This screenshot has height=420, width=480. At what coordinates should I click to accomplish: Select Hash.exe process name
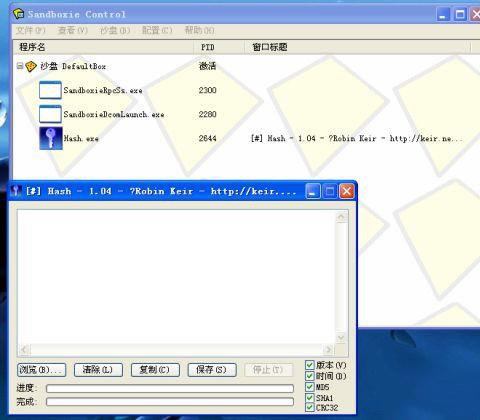pyautogui.click(x=81, y=138)
